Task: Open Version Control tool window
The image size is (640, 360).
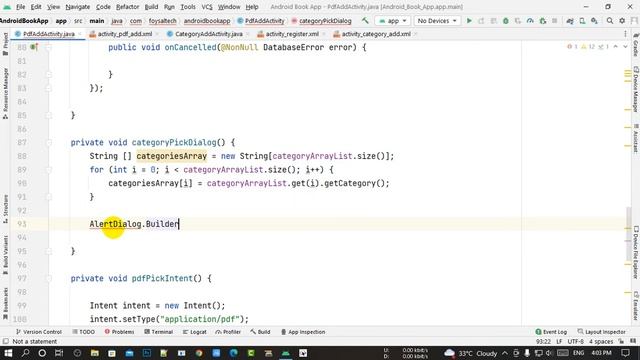Action: pos(38,332)
